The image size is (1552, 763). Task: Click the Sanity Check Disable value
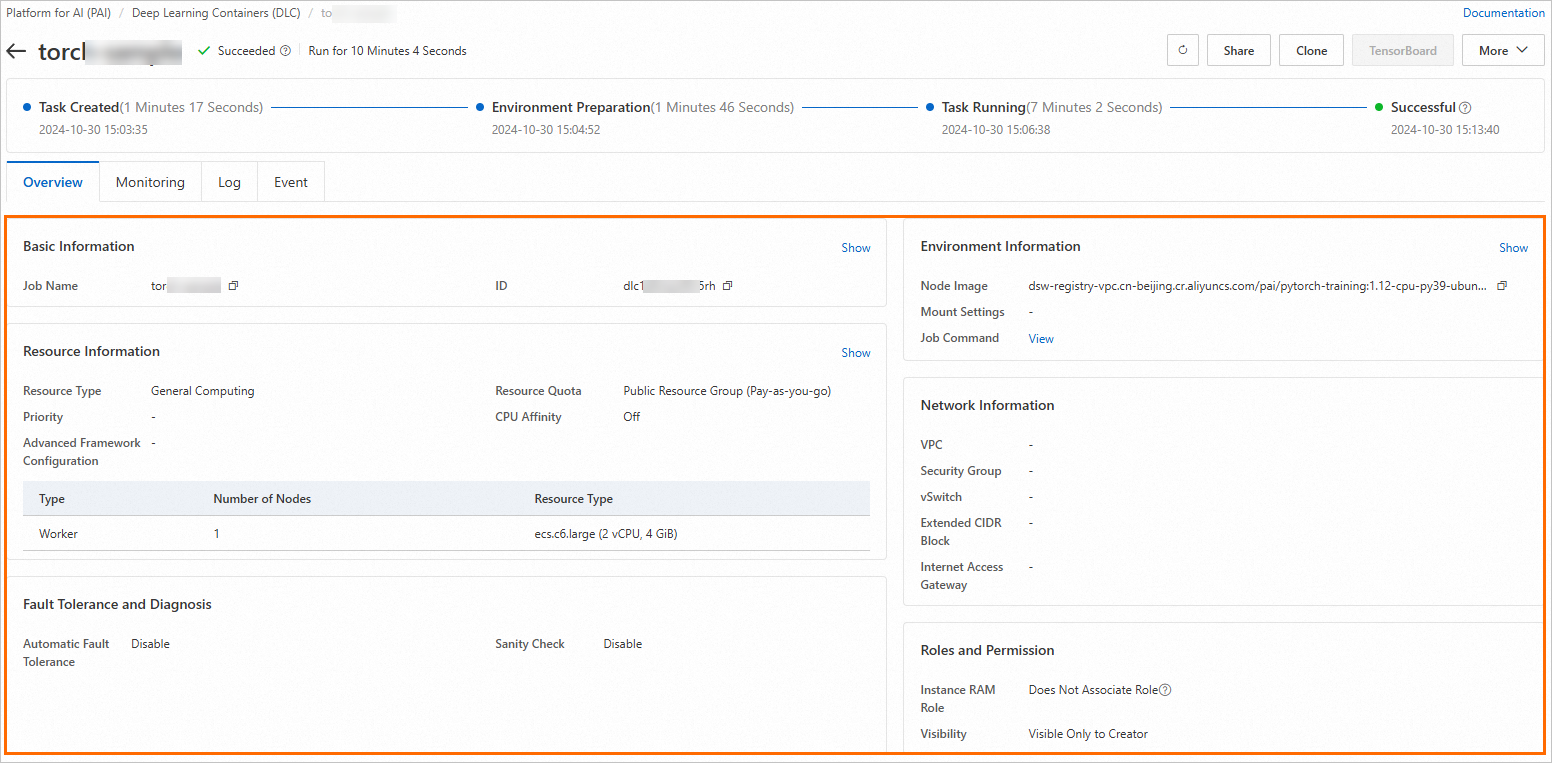click(x=622, y=644)
